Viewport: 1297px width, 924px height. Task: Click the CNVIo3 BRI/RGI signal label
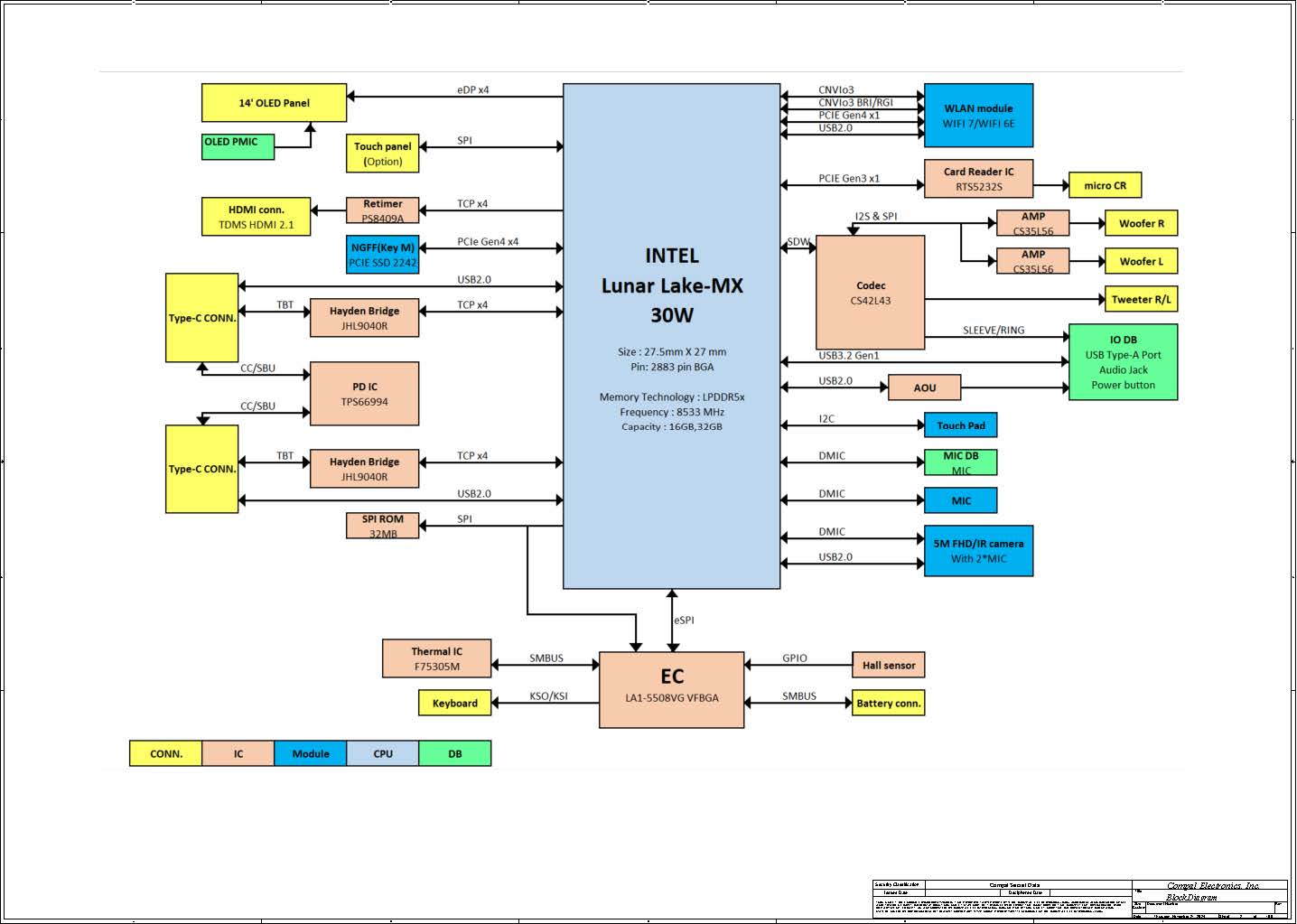(855, 103)
